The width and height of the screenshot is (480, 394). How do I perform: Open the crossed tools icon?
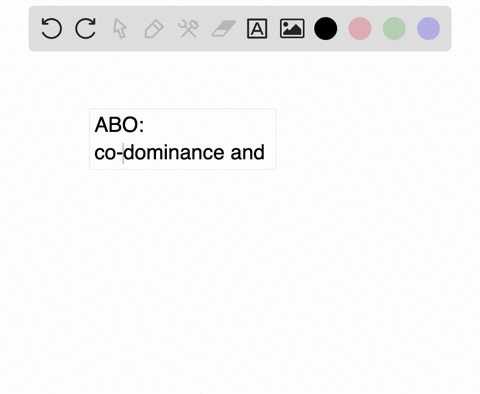tap(188, 29)
